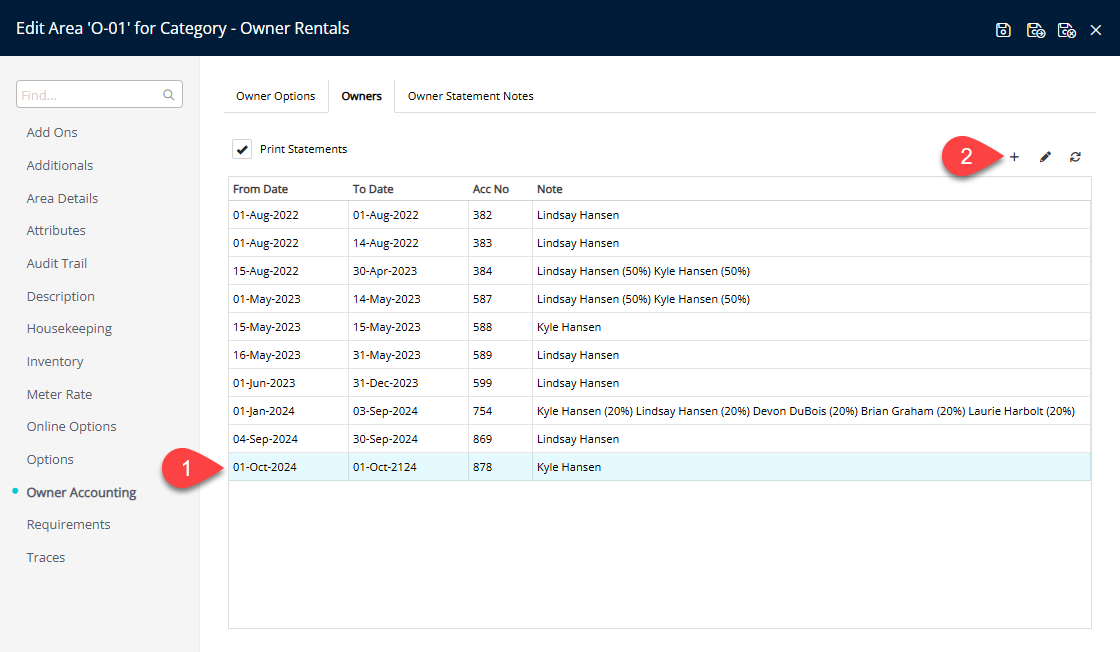Close the Edit Area dialog with the X

1096,30
